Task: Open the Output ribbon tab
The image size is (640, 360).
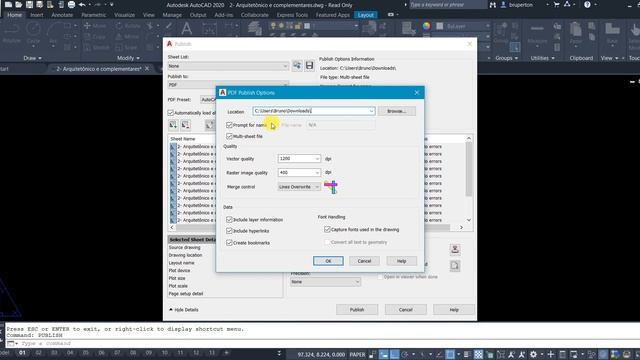Action: pos(198,15)
